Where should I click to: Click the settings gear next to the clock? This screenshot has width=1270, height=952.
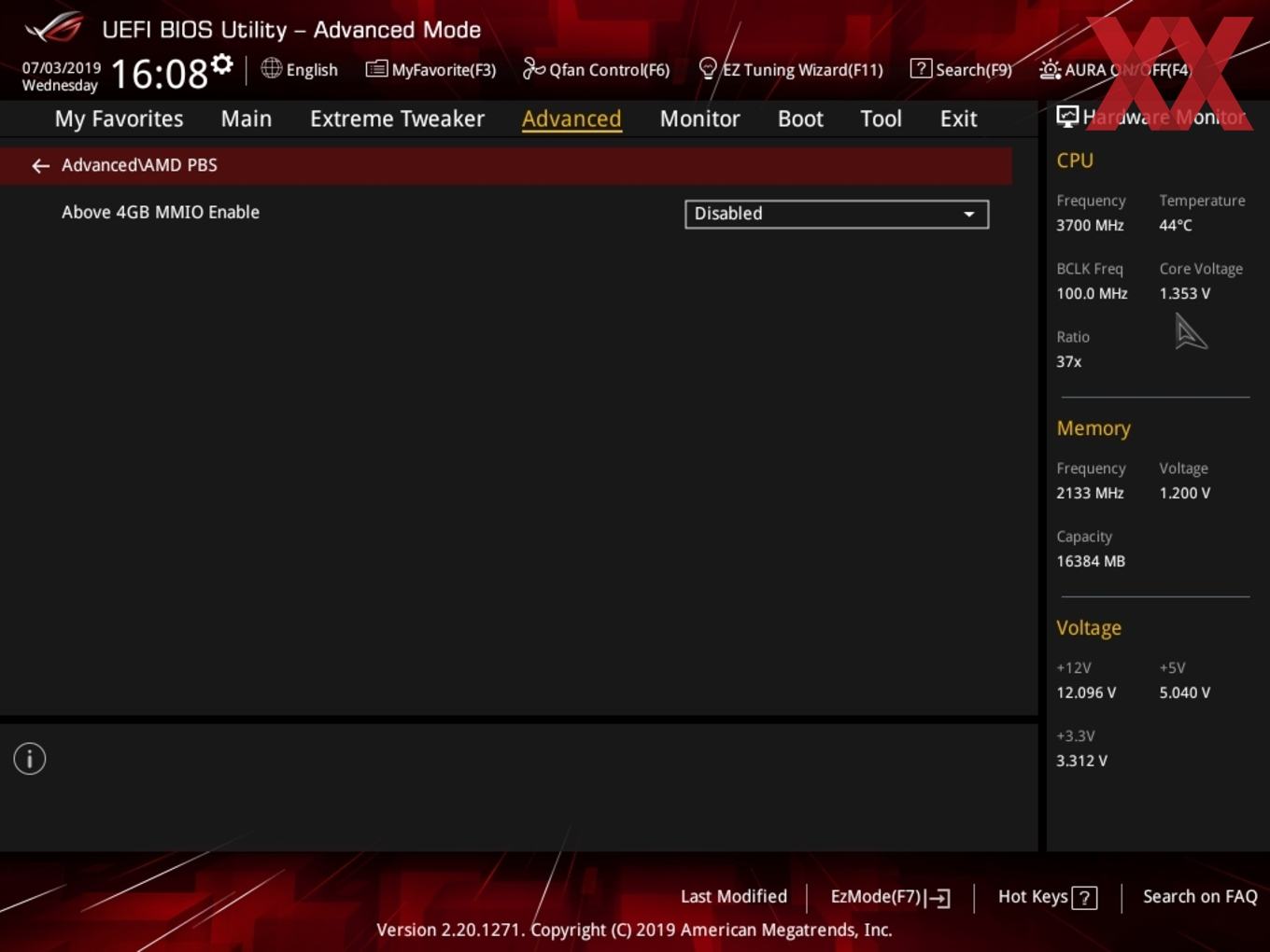pos(221,63)
